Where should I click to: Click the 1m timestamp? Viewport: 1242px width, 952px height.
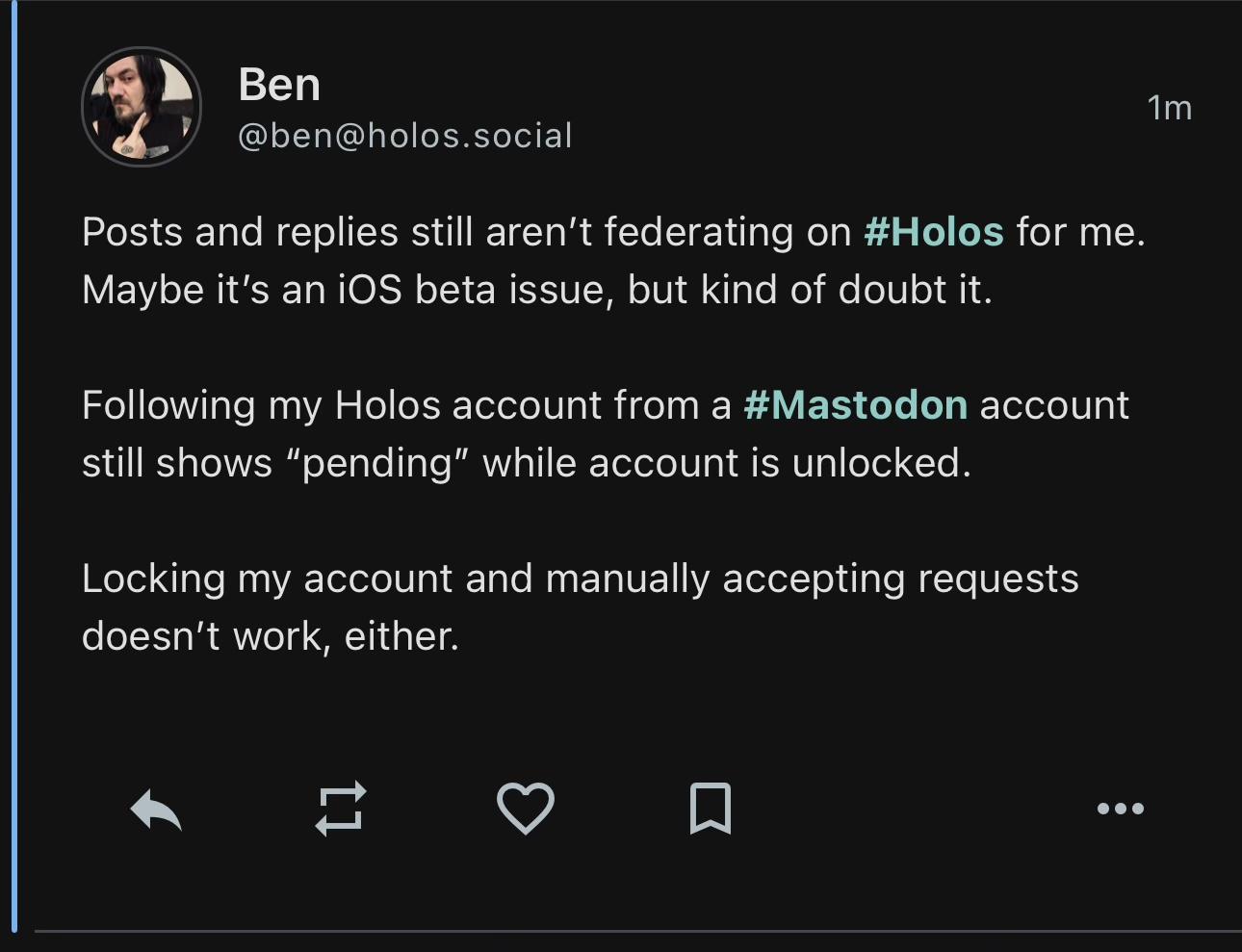(1170, 108)
